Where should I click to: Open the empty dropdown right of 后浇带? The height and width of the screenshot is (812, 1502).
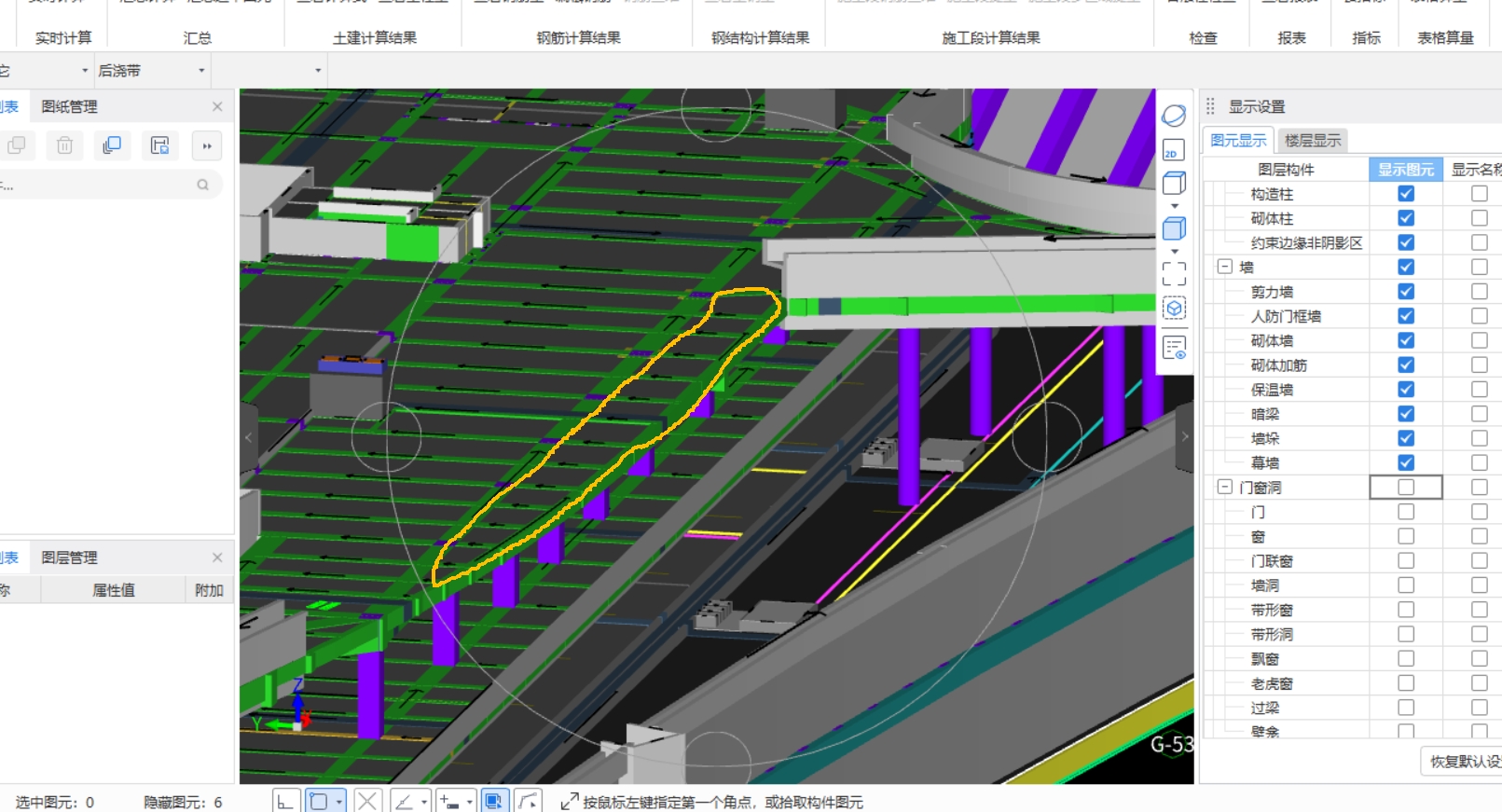318,71
